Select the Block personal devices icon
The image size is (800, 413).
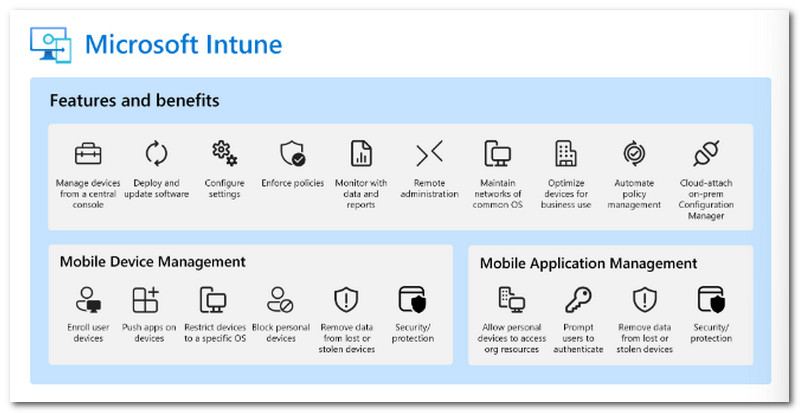(280, 300)
